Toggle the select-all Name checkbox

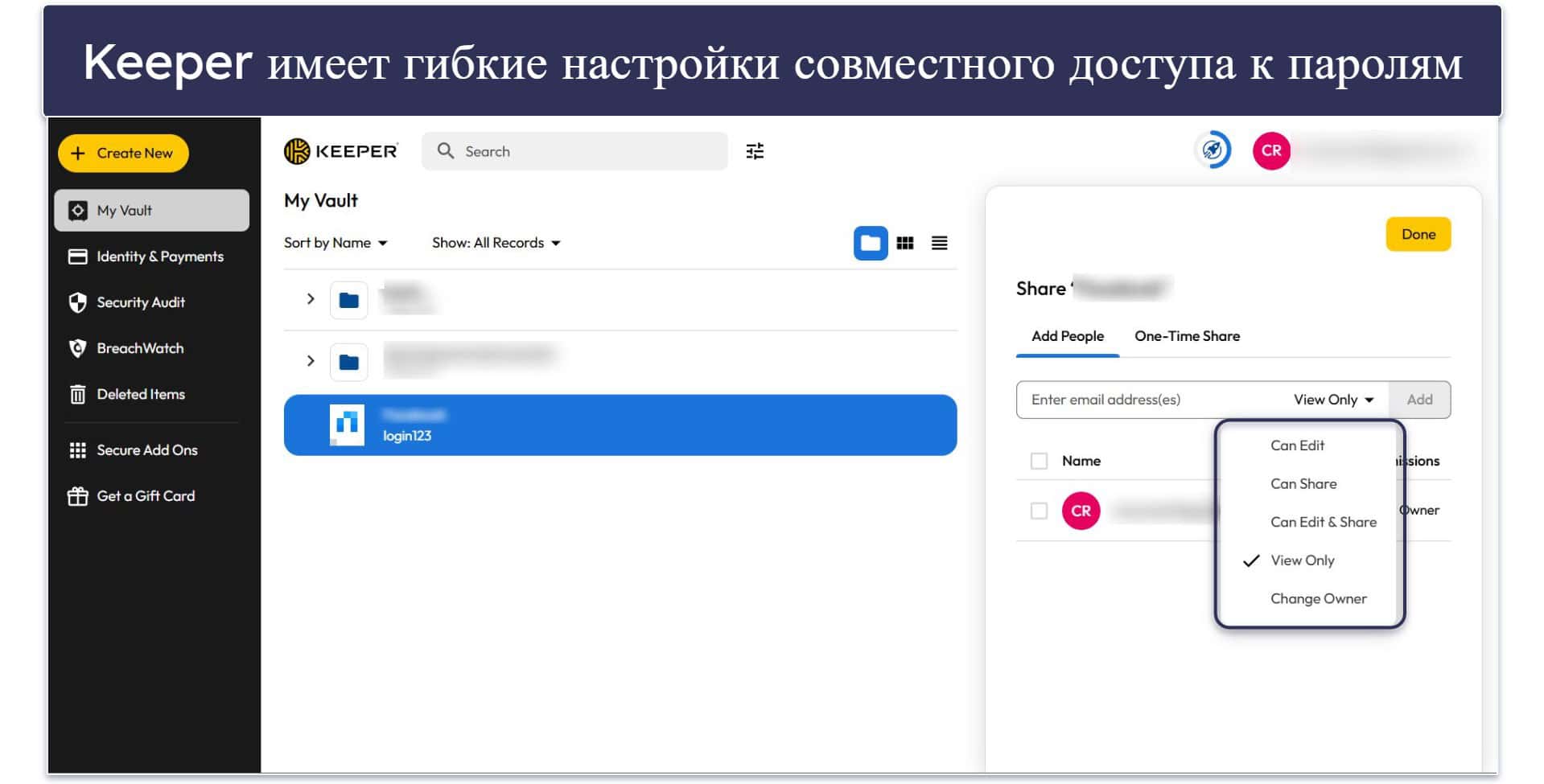tap(1039, 461)
